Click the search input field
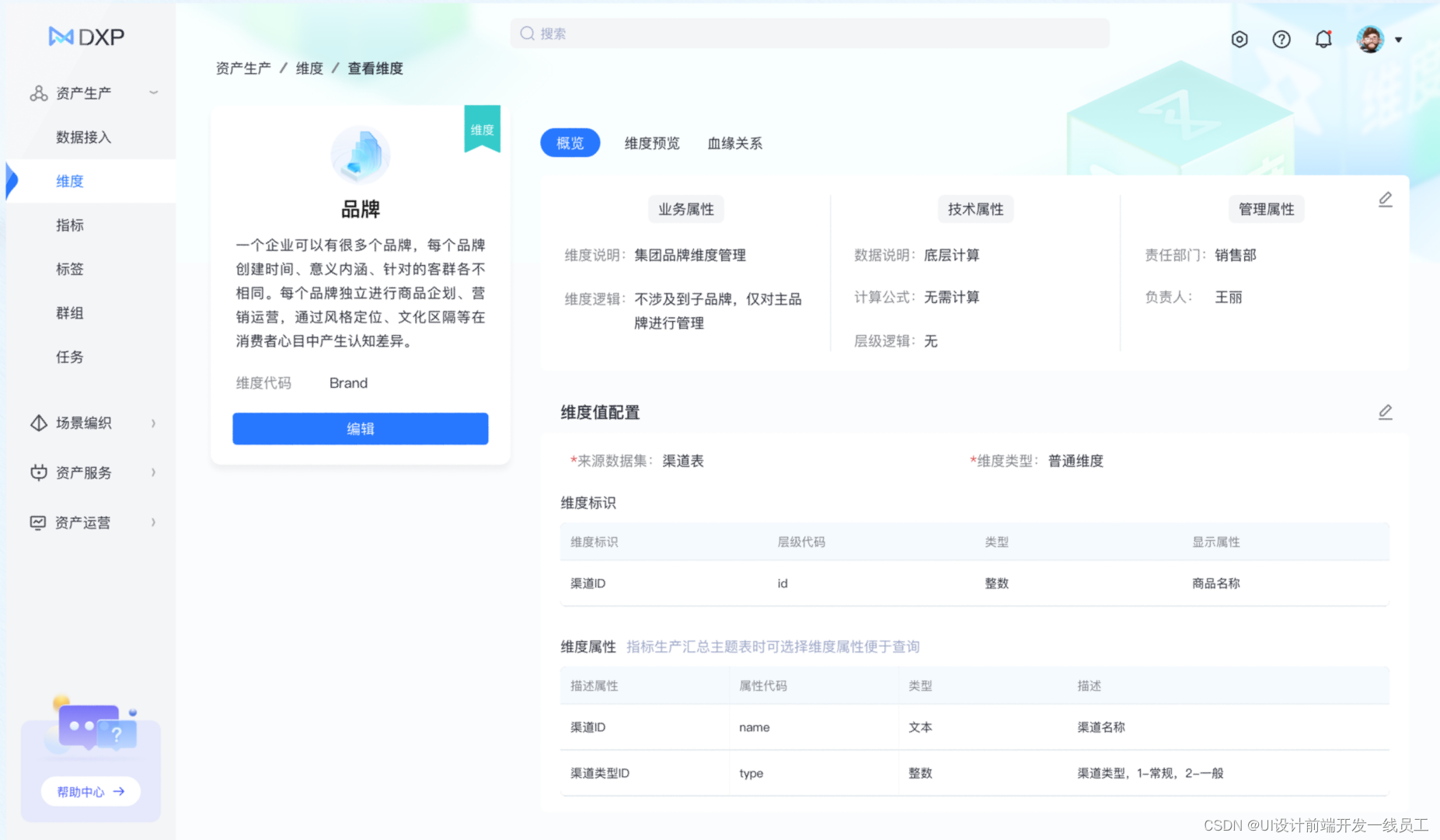 coord(808,33)
